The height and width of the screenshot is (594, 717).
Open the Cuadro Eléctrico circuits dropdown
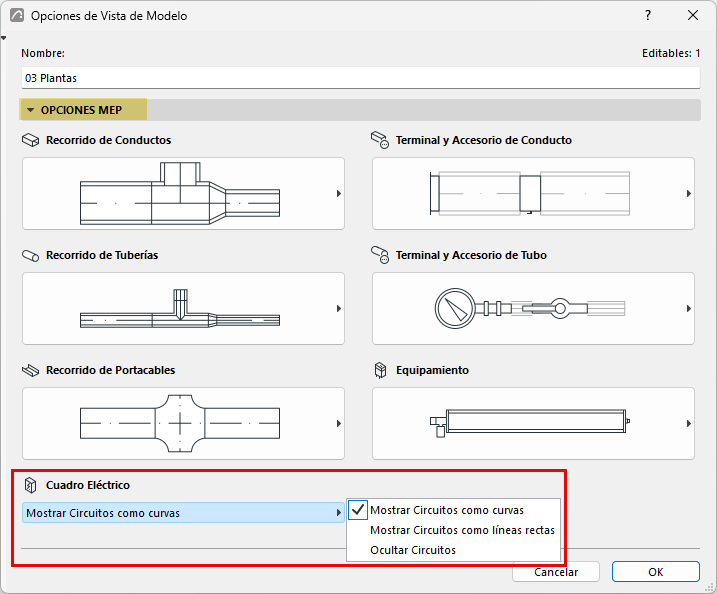pyautogui.click(x=183, y=513)
